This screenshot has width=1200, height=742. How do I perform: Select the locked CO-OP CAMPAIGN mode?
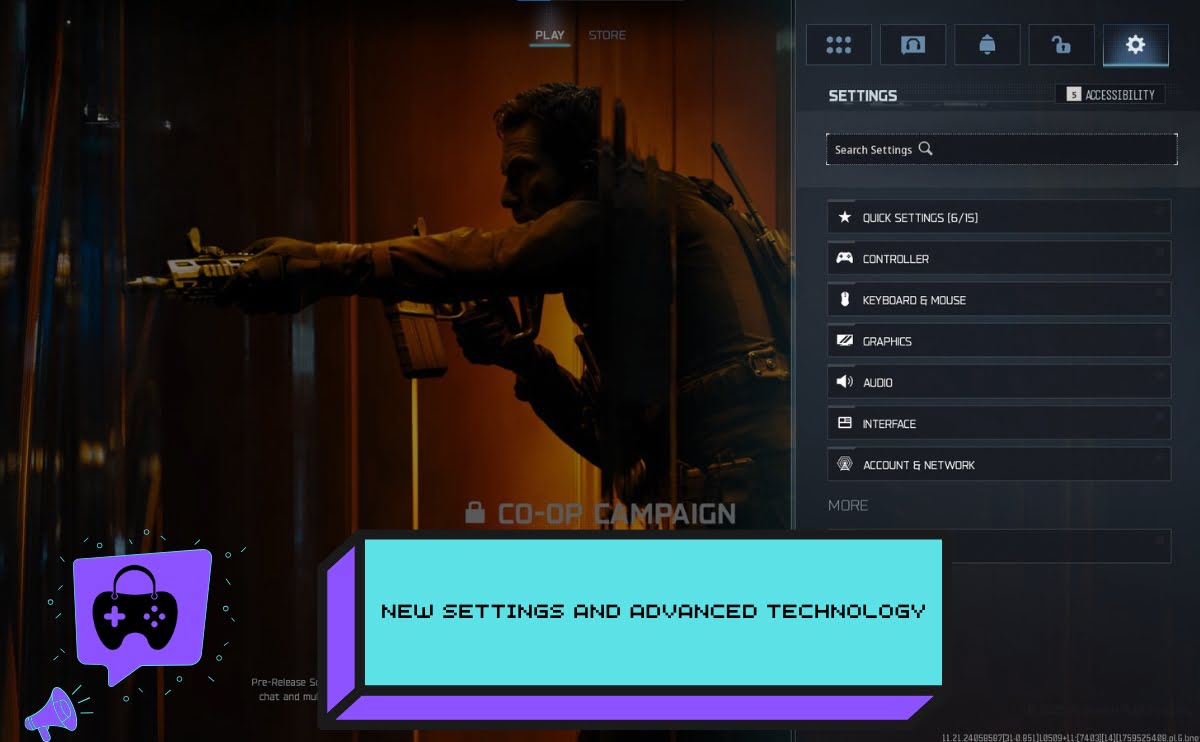coord(601,513)
